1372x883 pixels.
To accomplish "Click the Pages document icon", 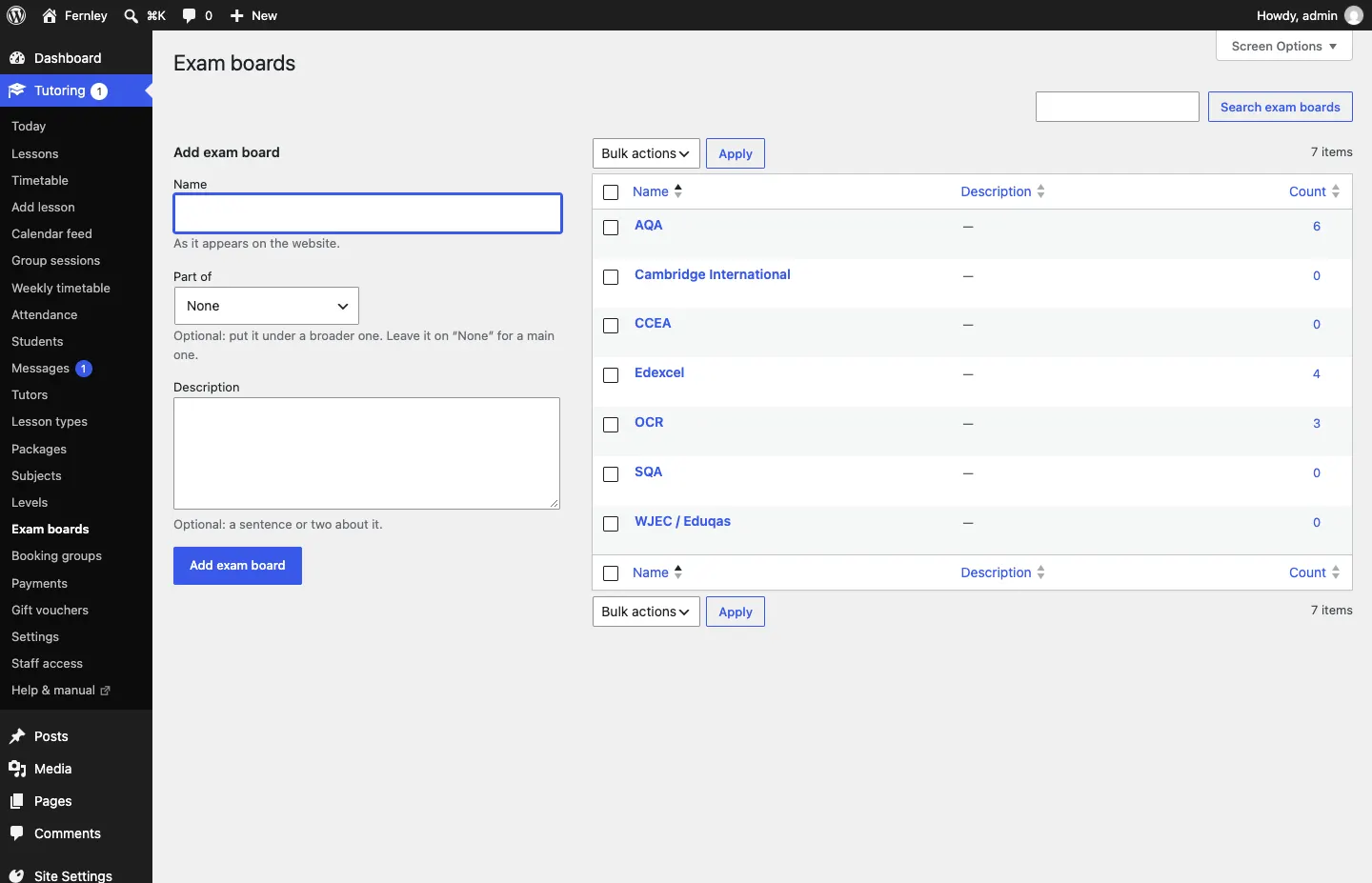I will point(17,801).
